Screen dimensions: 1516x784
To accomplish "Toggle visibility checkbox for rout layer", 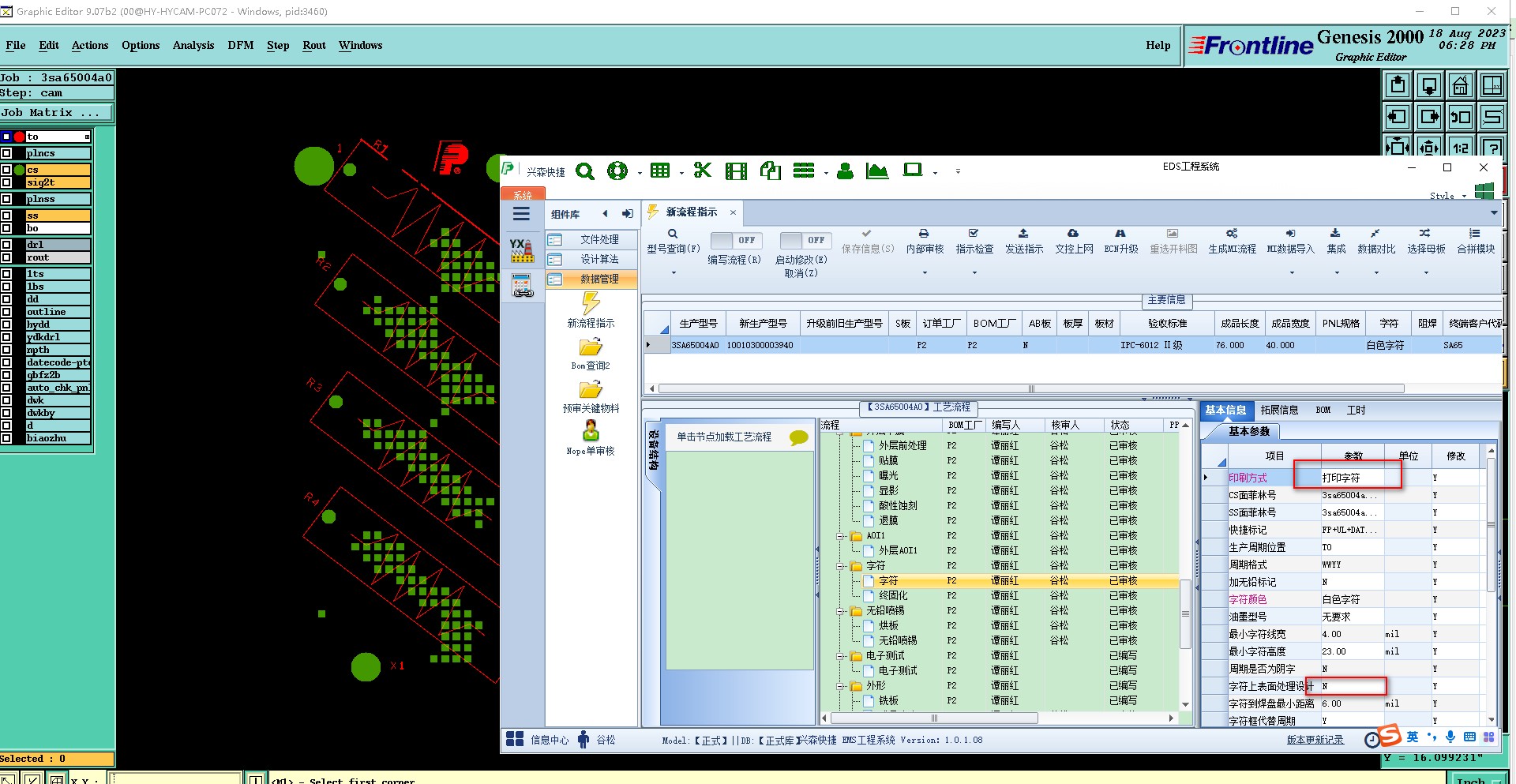I will tap(6, 257).
